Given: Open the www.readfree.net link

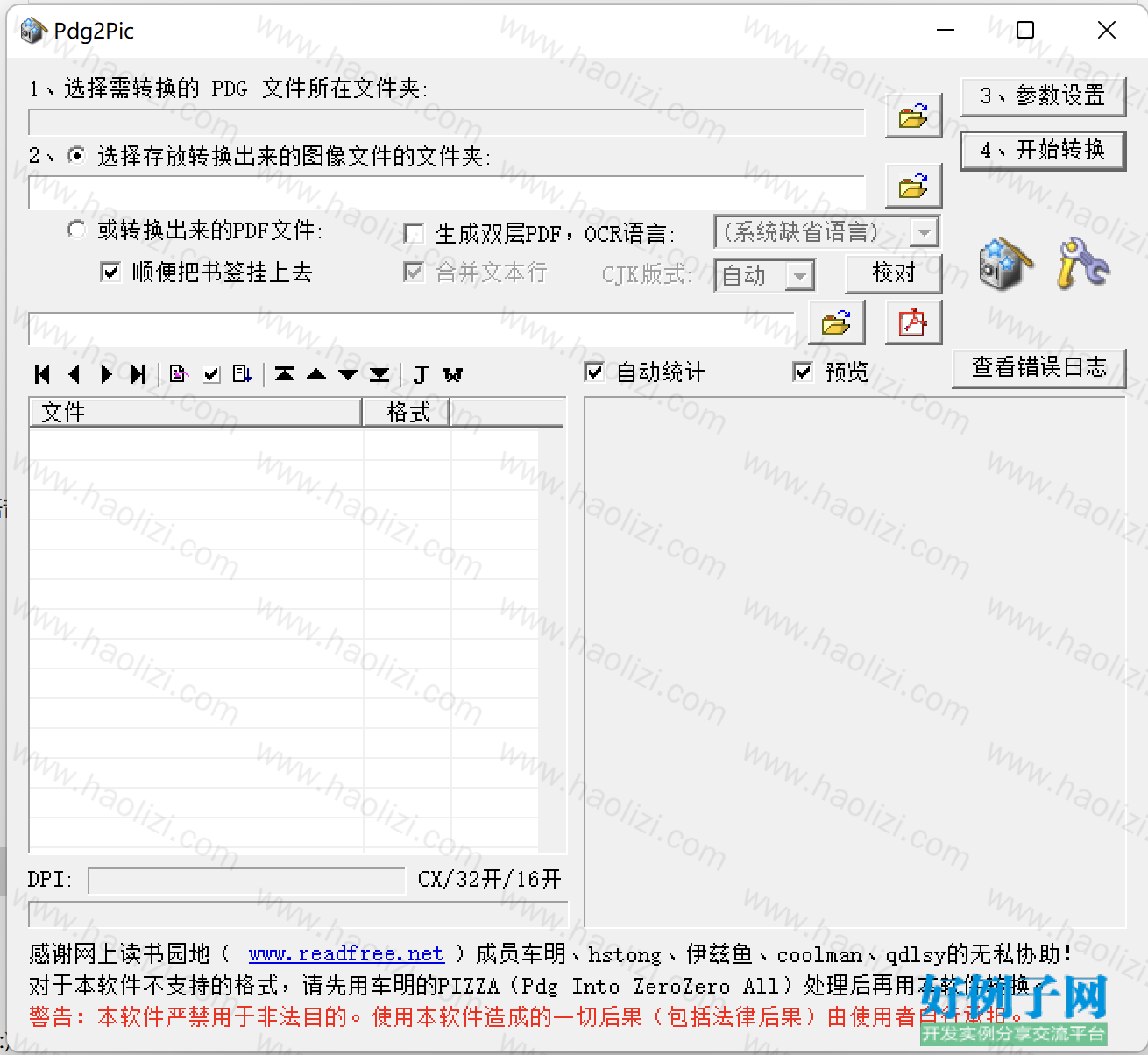Looking at the screenshot, I should tap(346, 953).
